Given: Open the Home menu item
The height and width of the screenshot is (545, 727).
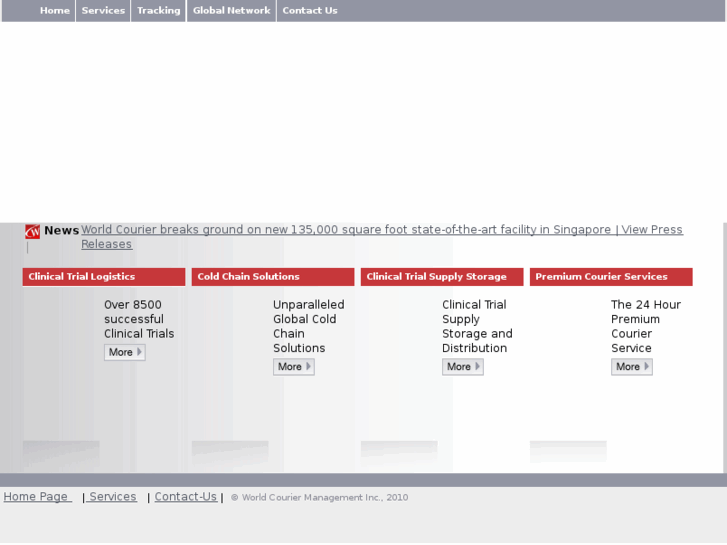Looking at the screenshot, I should pos(55,11).
